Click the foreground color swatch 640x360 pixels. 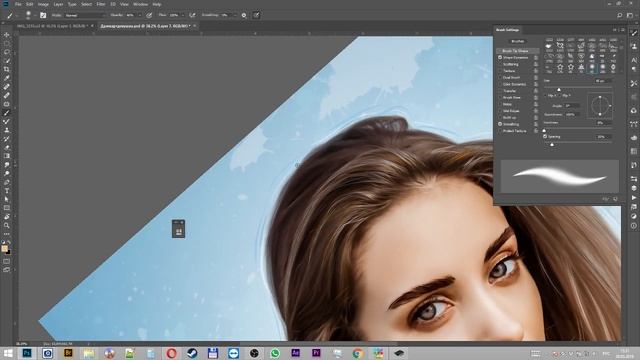[4, 248]
